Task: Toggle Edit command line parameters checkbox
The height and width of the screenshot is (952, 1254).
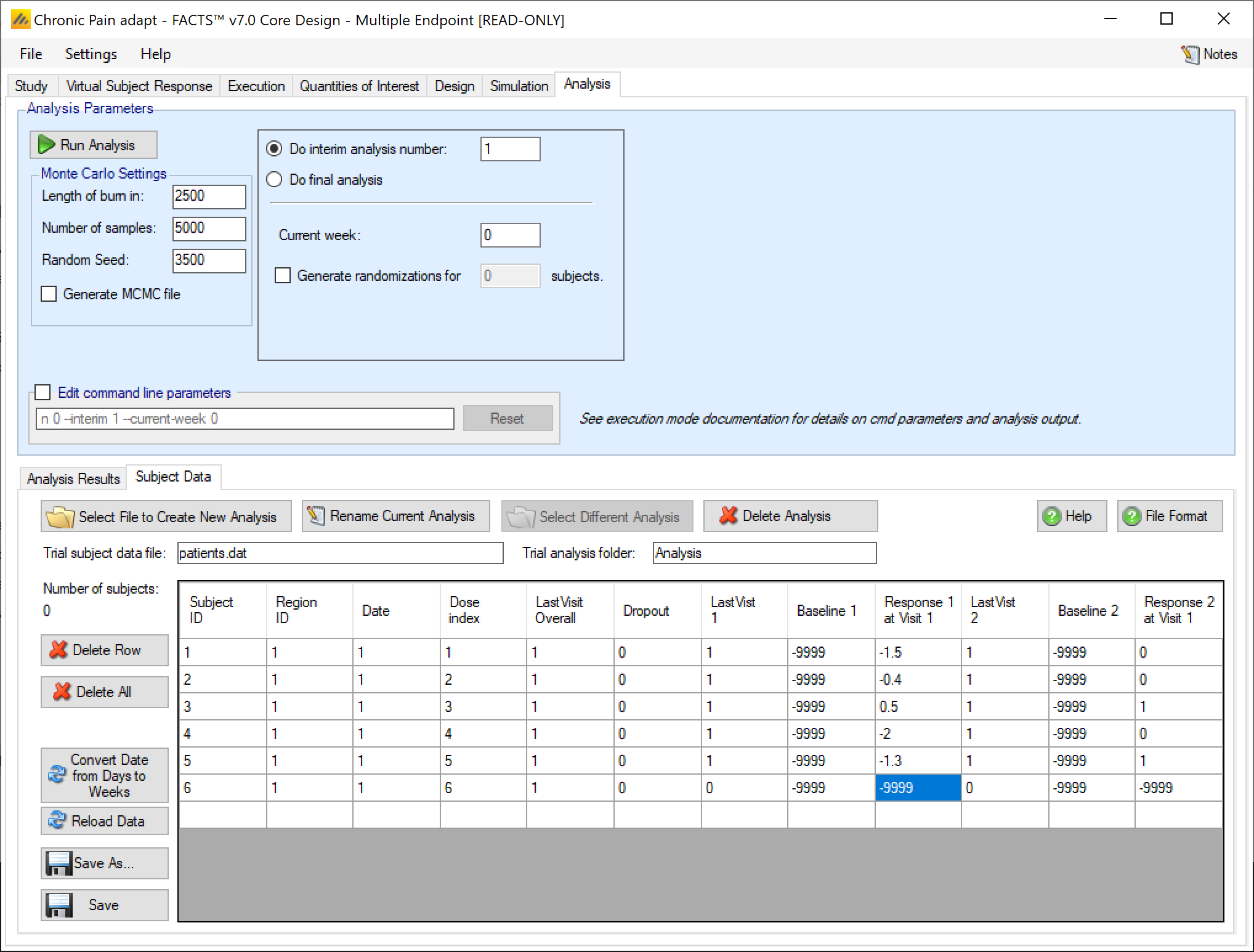Action: click(42, 392)
